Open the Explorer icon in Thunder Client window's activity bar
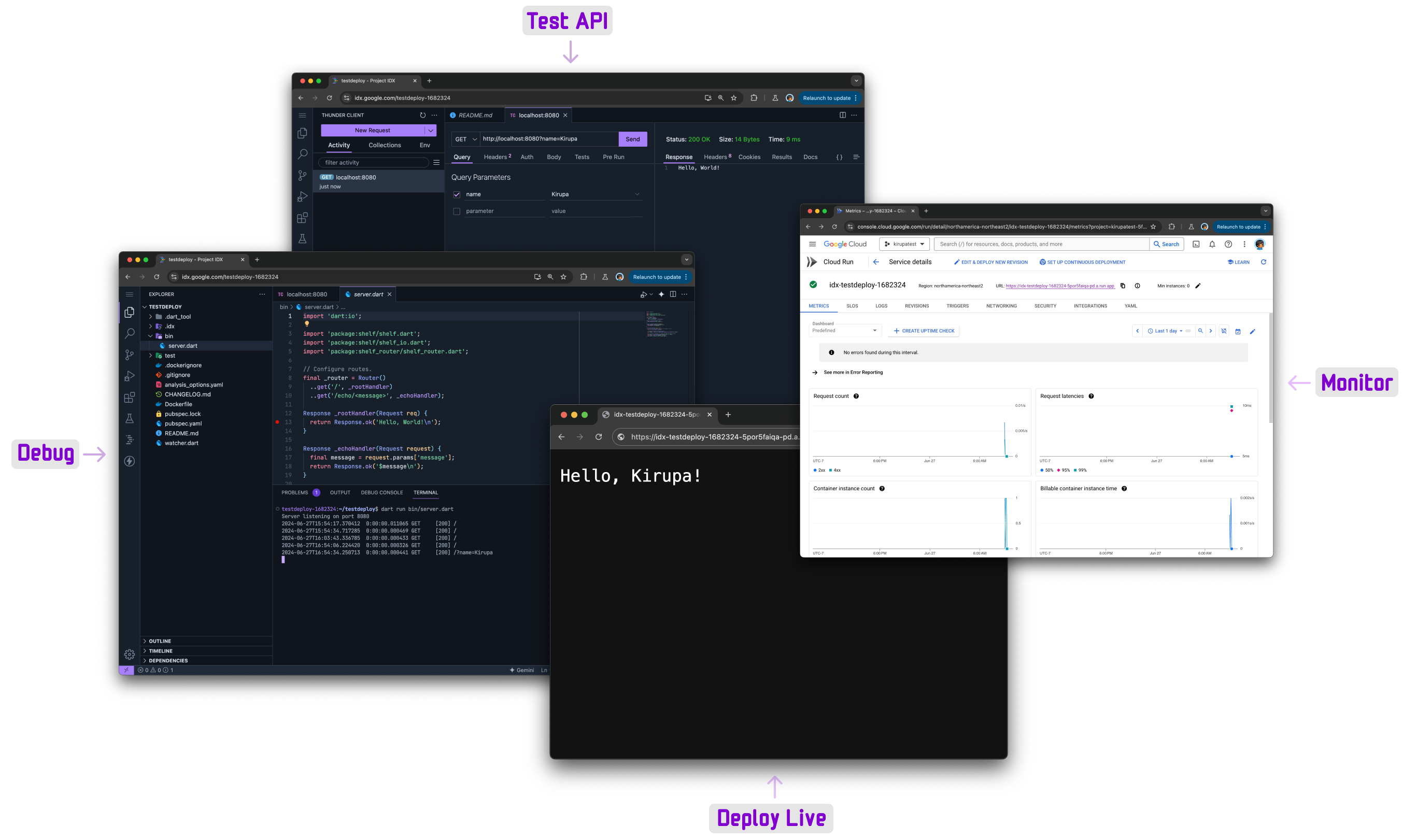The height and width of the screenshot is (840, 1416). pos(302,133)
